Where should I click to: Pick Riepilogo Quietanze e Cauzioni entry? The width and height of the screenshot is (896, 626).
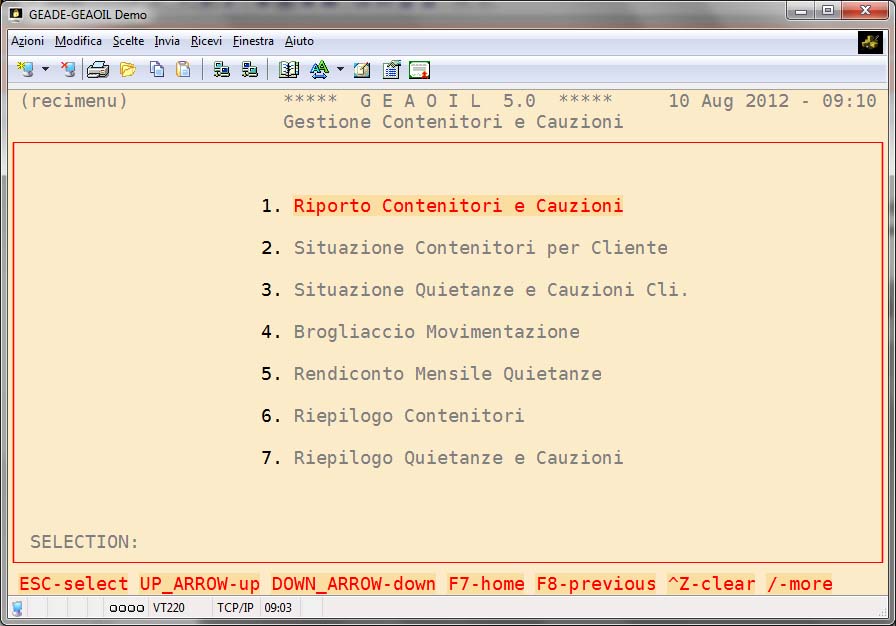pos(457,458)
